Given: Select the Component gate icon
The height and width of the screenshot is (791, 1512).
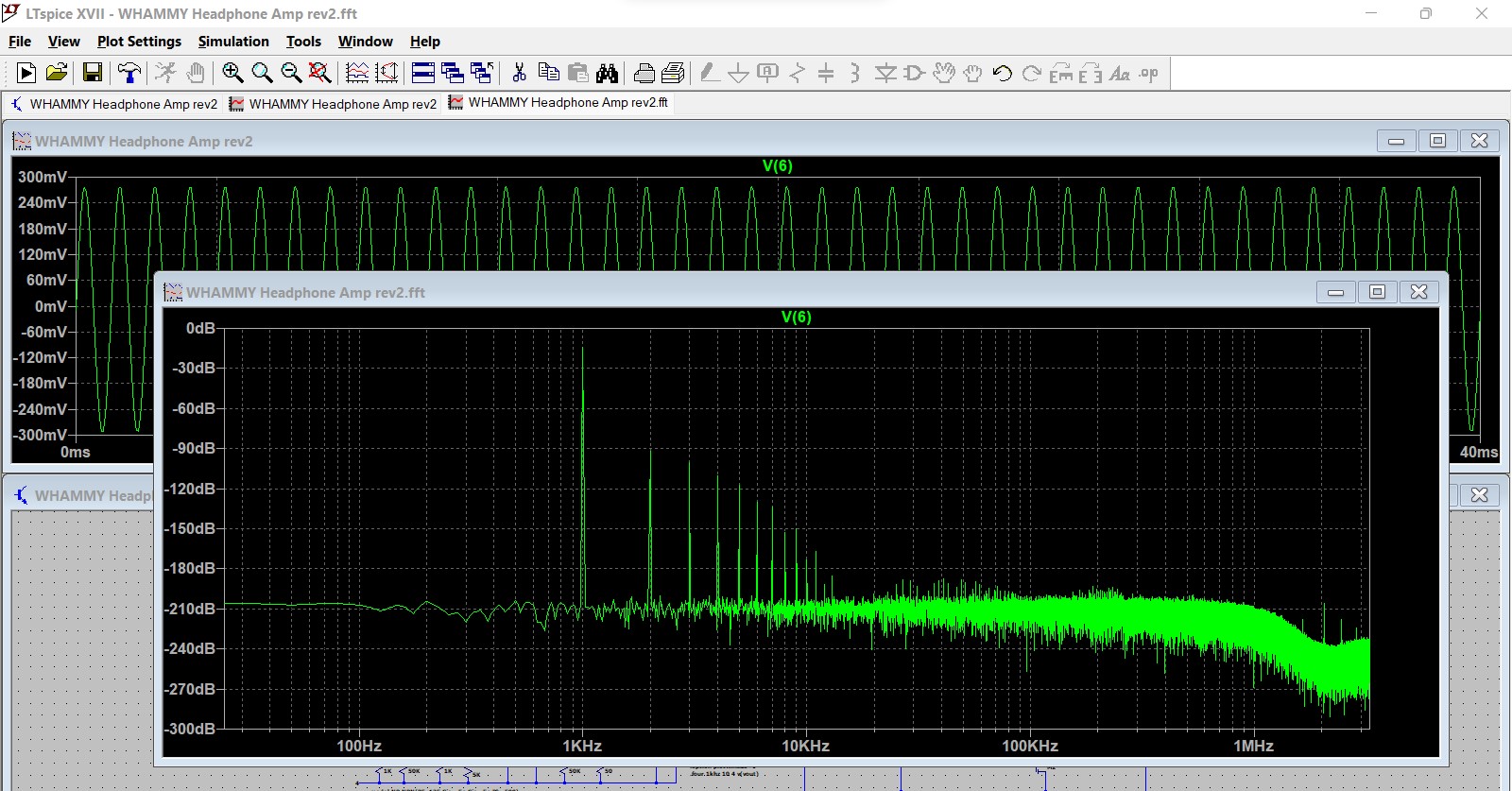Looking at the screenshot, I should pos(914,73).
